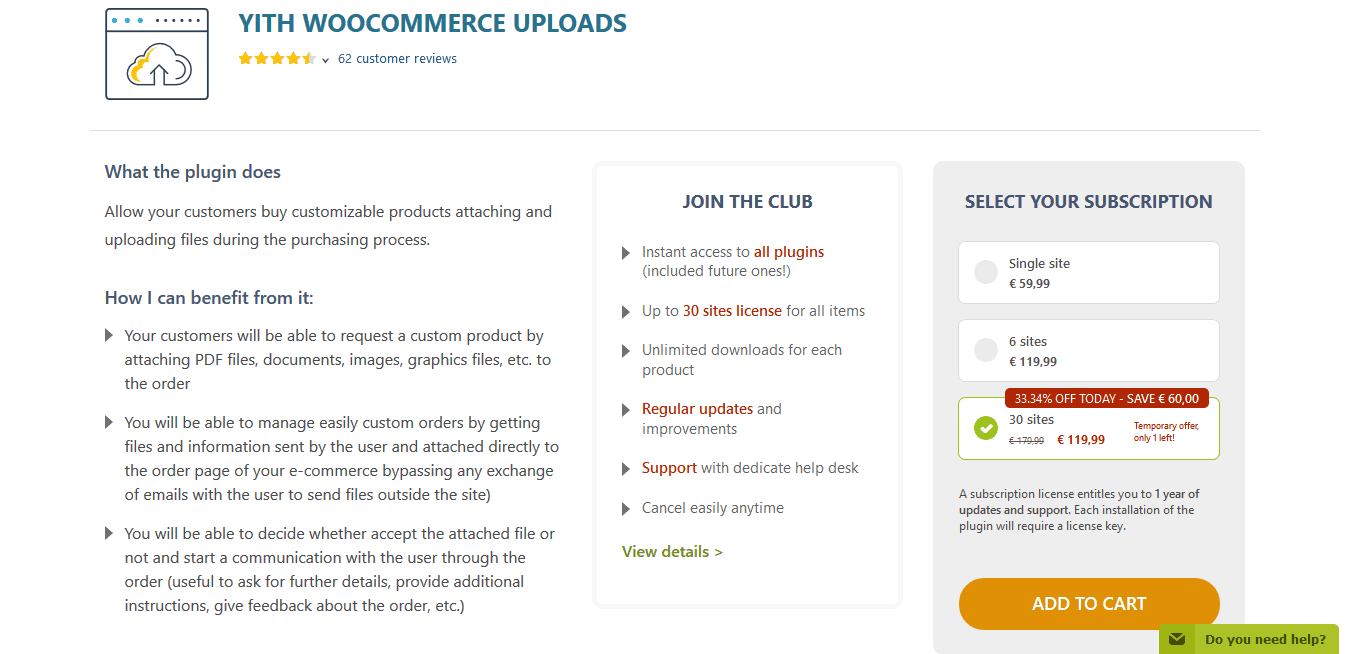Click the 30 sites license highlighted text

(732, 311)
